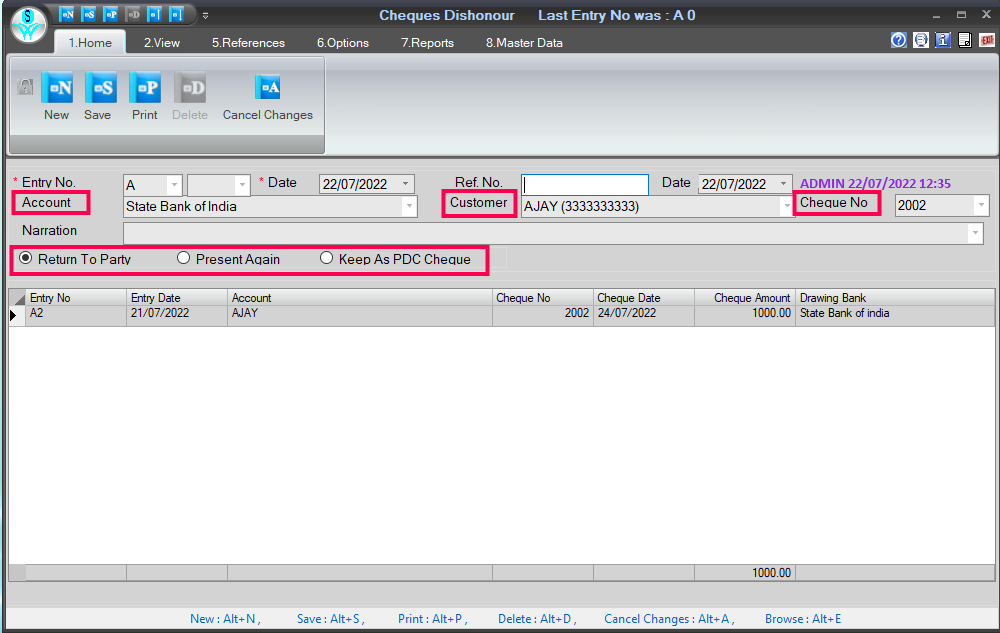Click the Browse: Alt+E link at bottom

coord(803,619)
